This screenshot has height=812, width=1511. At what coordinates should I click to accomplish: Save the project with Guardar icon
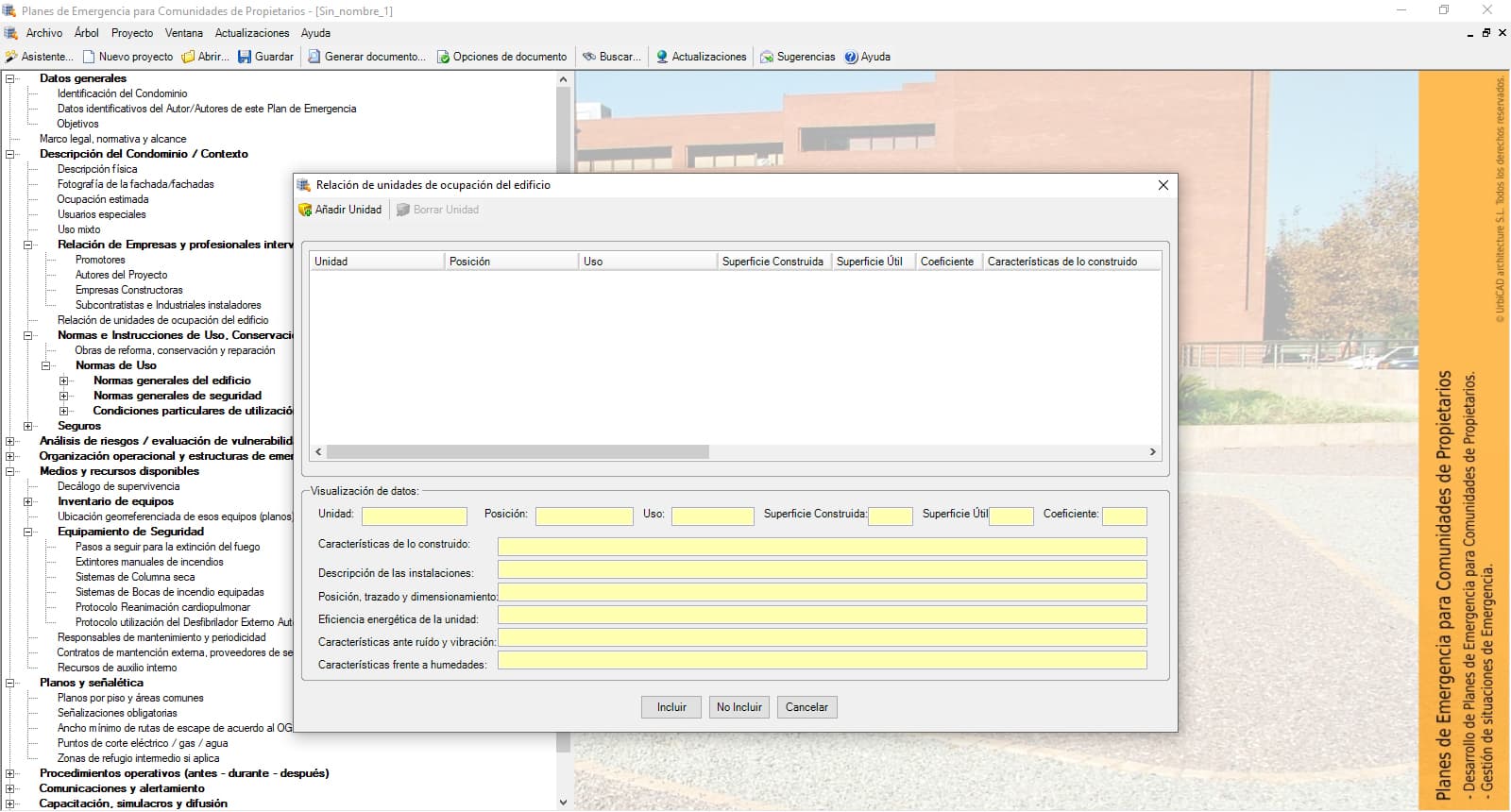pos(245,57)
